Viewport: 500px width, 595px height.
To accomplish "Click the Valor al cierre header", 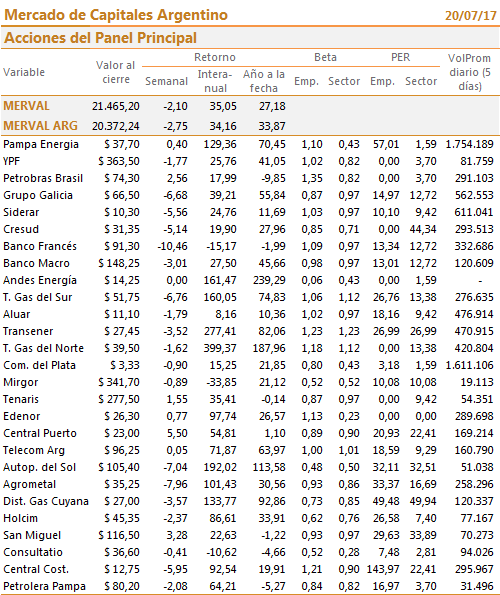I will pyautogui.click(x=116, y=72).
